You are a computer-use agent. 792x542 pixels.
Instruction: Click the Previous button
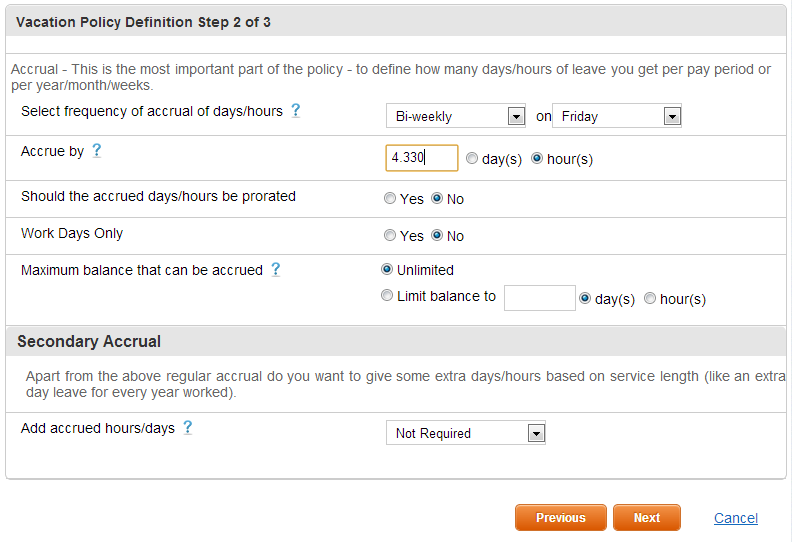tap(561, 518)
